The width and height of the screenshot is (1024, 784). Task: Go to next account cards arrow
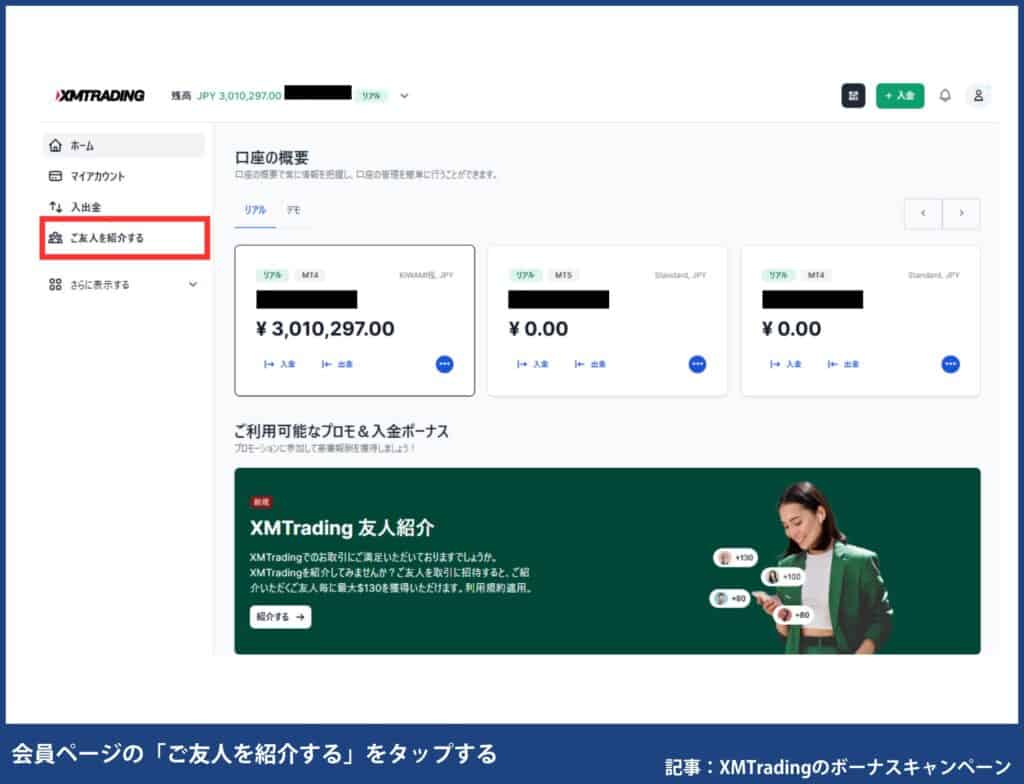961,213
